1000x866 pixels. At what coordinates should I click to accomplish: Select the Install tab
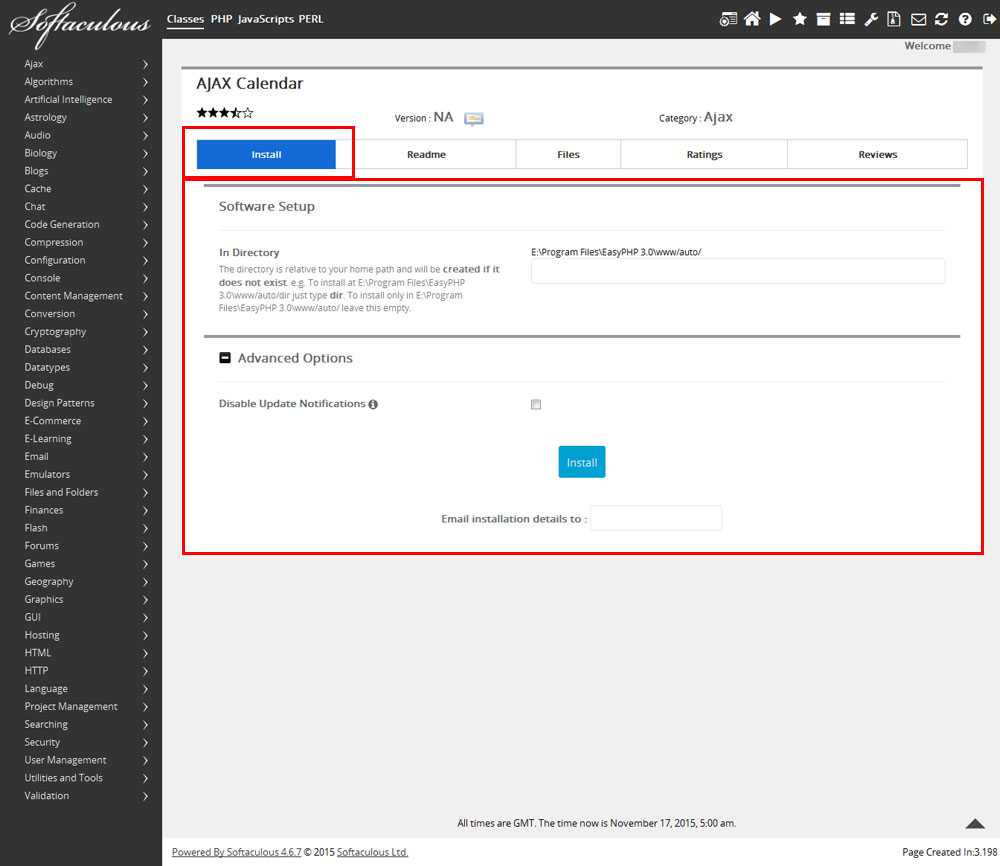pyautogui.click(x=266, y=154)
